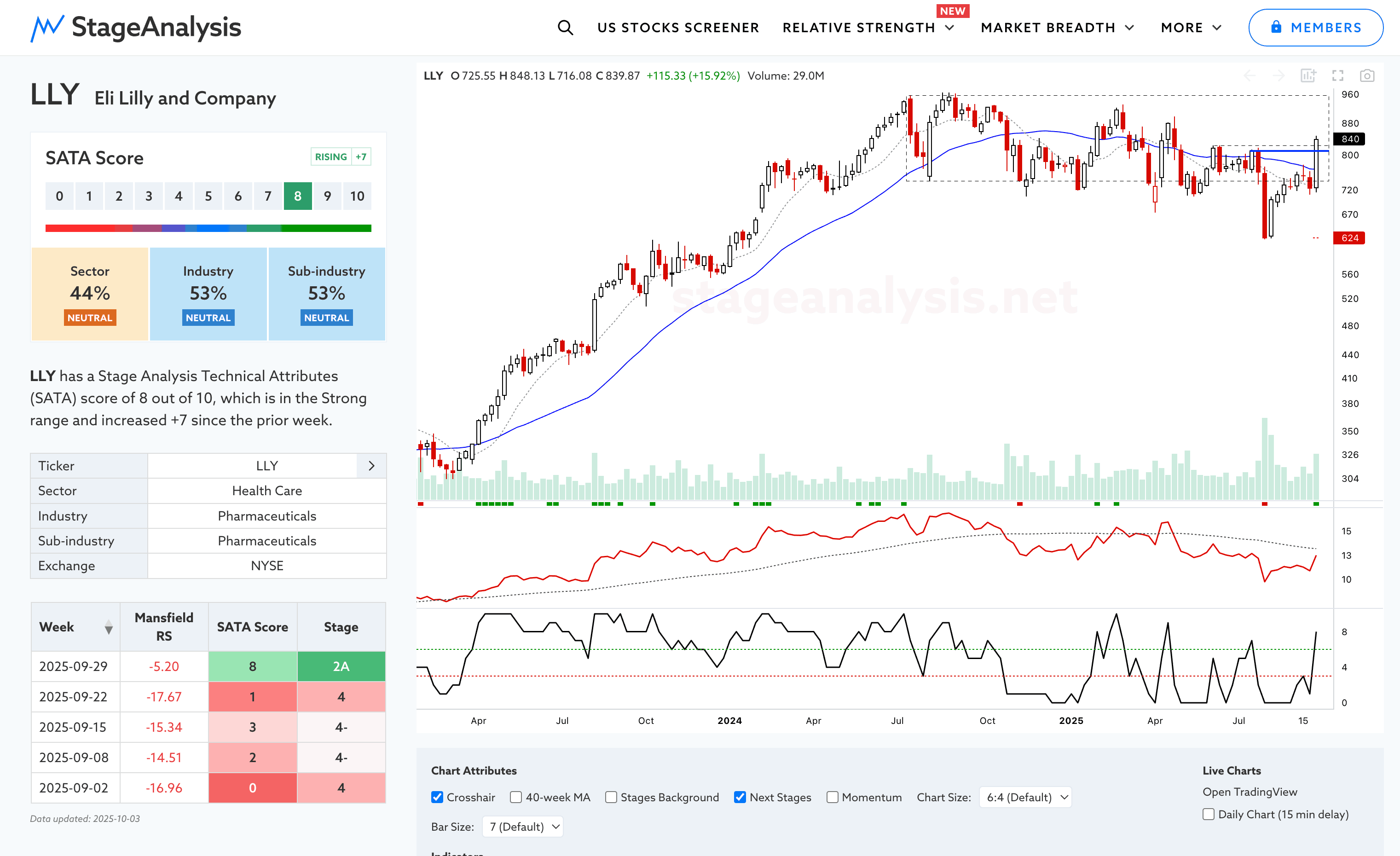Take a chart snapshot with camera icon
1400x856 pixels.
point(1366,75)
